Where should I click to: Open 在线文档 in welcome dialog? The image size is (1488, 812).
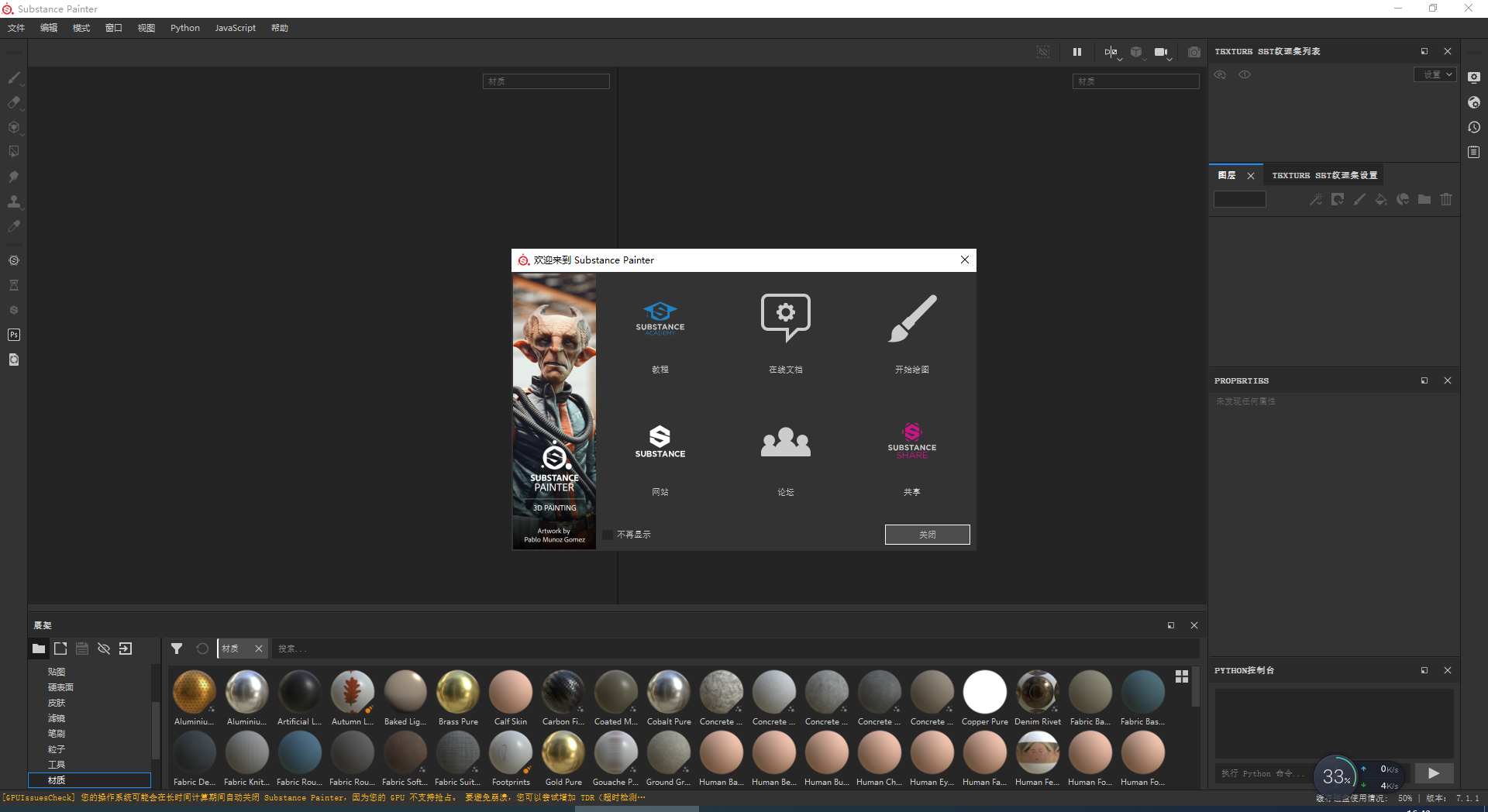(786, 333)
